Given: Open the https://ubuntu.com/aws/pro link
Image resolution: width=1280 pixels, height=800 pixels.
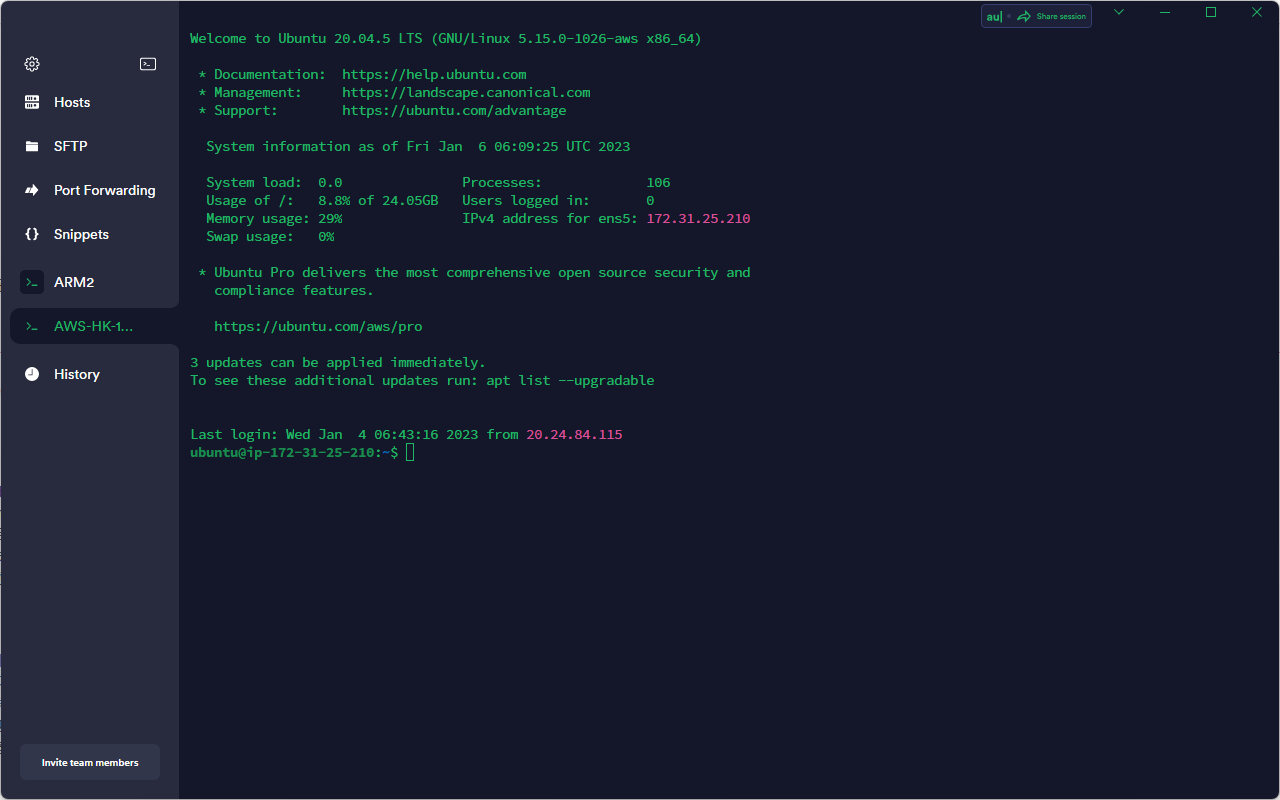Looking at the screenshot, I should (318, 326).
